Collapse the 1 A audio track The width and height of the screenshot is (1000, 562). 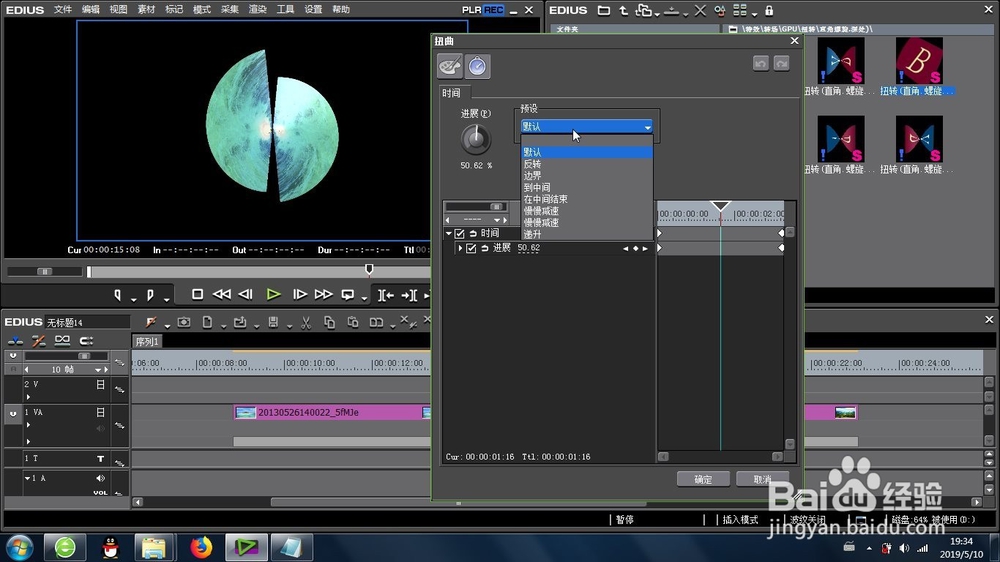tap(27, 478)
